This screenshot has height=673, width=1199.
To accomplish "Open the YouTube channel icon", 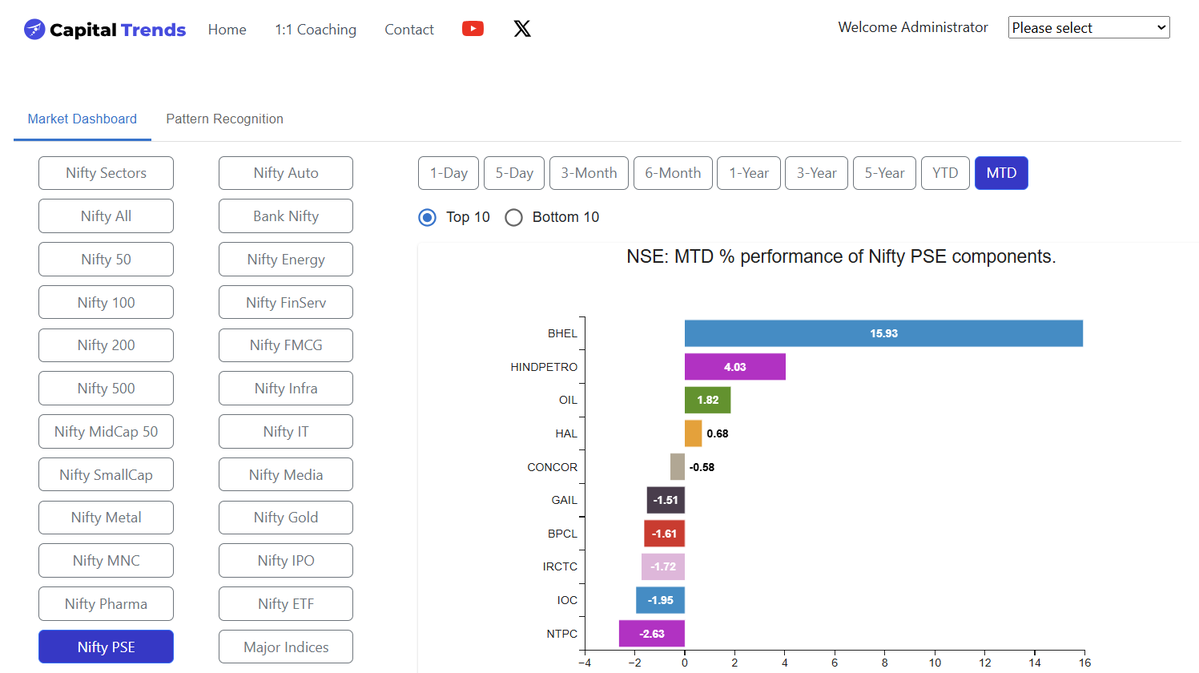I will pyautogui.click(x=473, y=29).
